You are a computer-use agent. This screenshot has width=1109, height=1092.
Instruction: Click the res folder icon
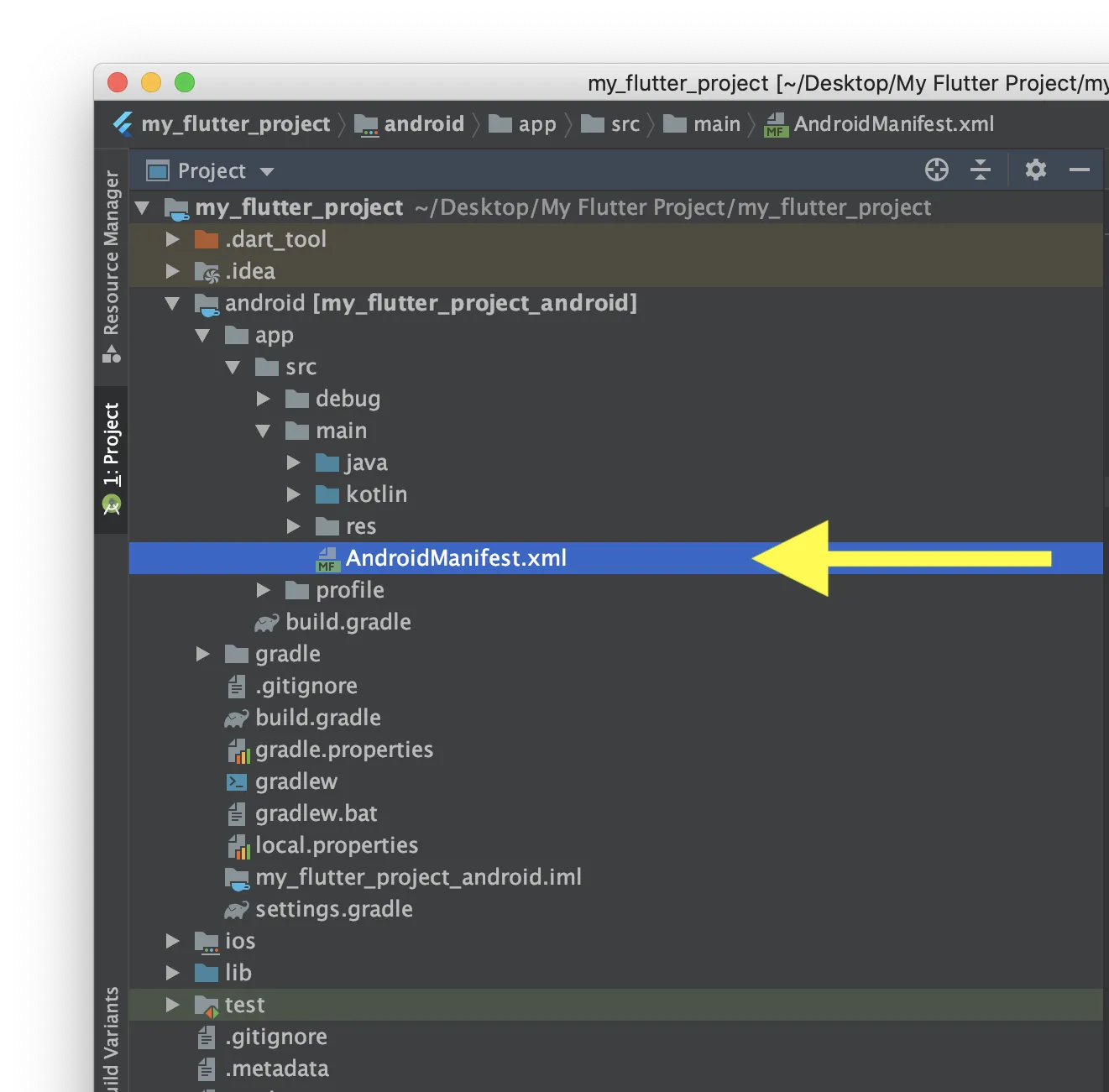(327, 526)
